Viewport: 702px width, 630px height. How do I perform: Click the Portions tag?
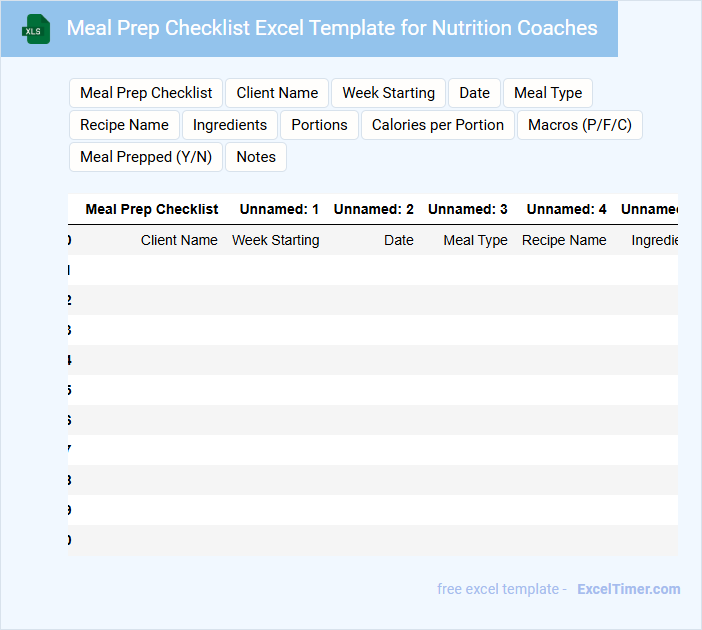tap(319, 125)
